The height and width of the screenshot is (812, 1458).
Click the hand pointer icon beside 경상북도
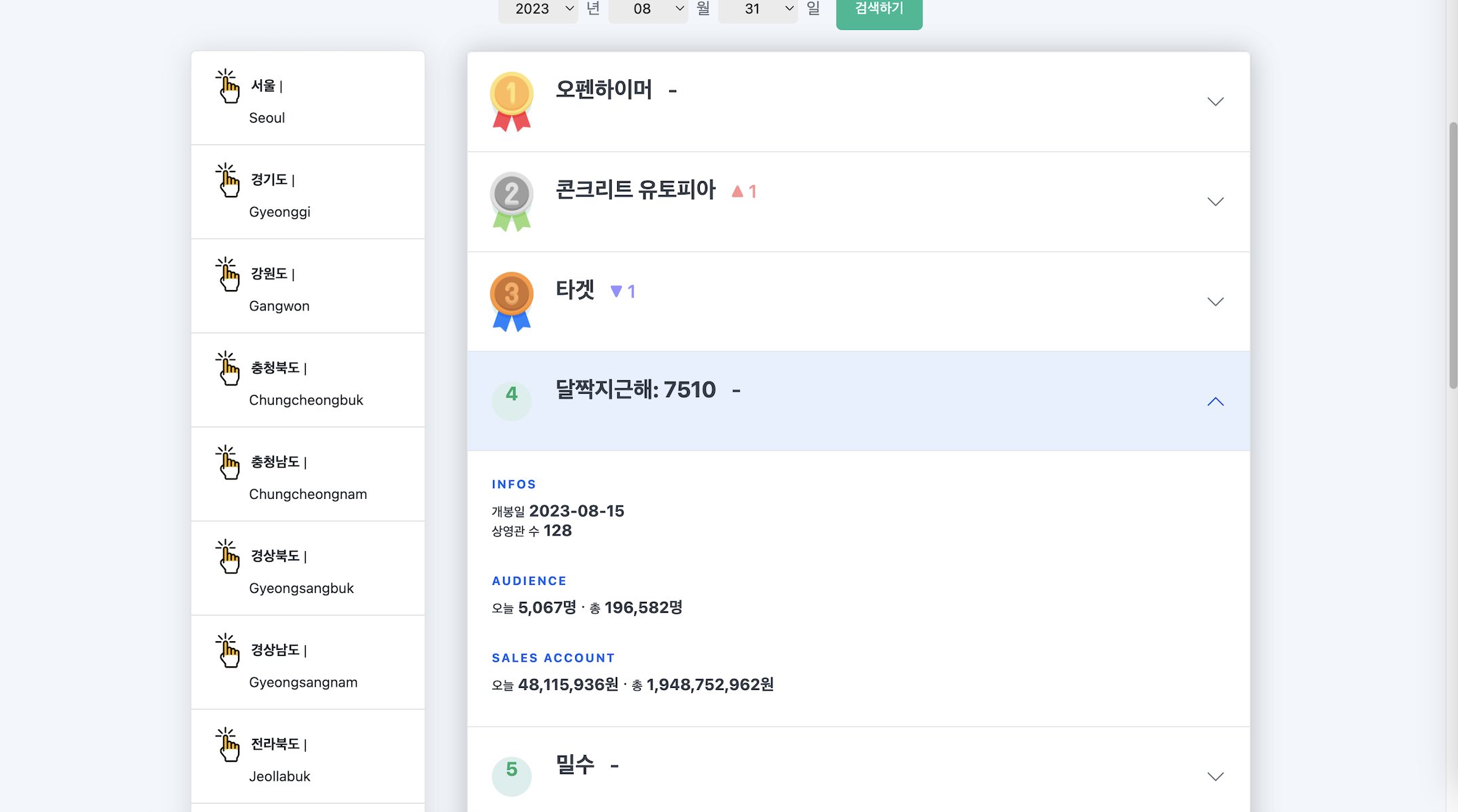pyautogui.click(x=228, y=556)
